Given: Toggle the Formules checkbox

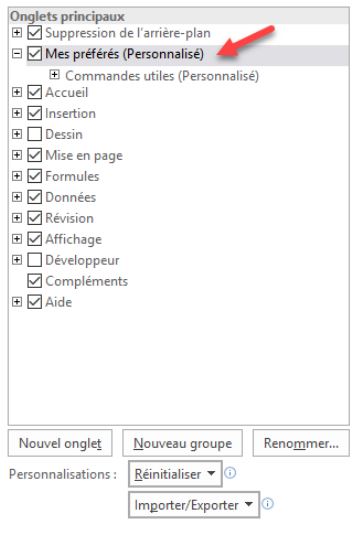Looking at the screenshot, I should (x=34, y=176).
